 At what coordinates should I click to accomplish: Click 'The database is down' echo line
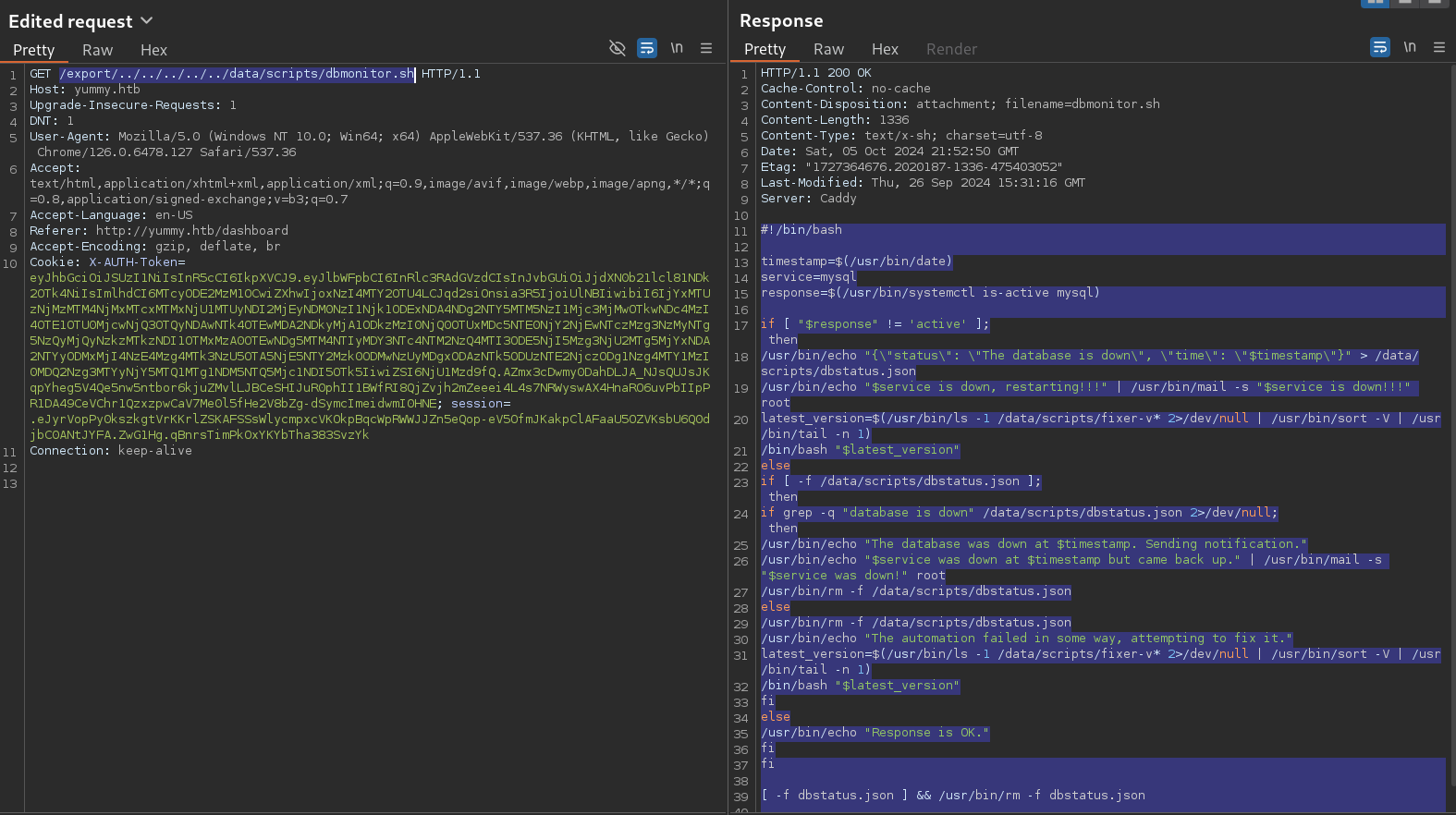[x=1089, y=363]
